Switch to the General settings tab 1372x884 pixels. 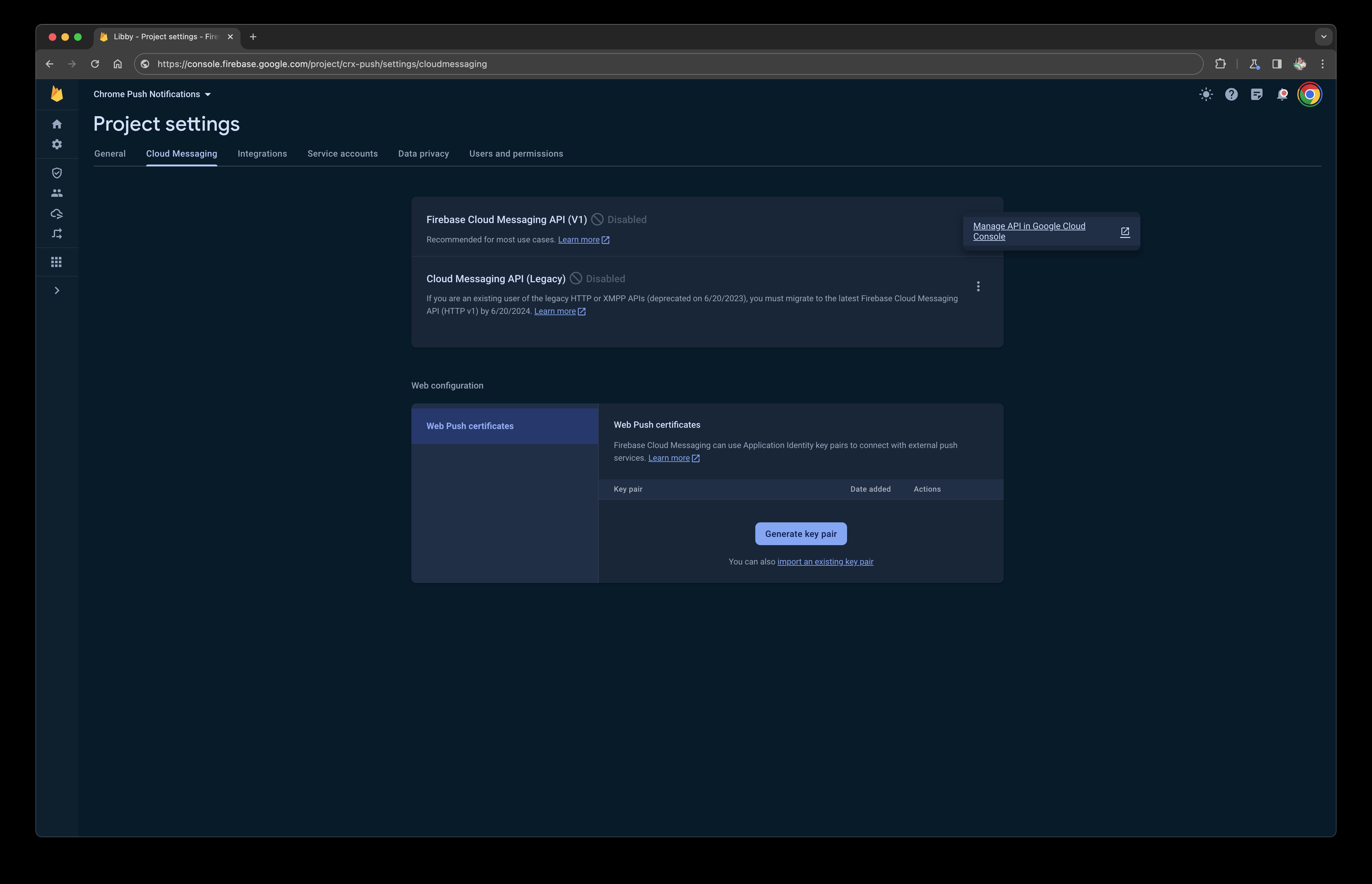[109, 153]
